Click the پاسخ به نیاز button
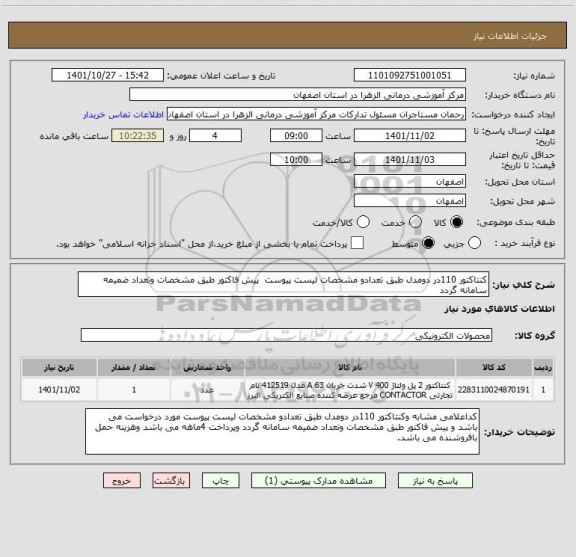 click(435, 481)
